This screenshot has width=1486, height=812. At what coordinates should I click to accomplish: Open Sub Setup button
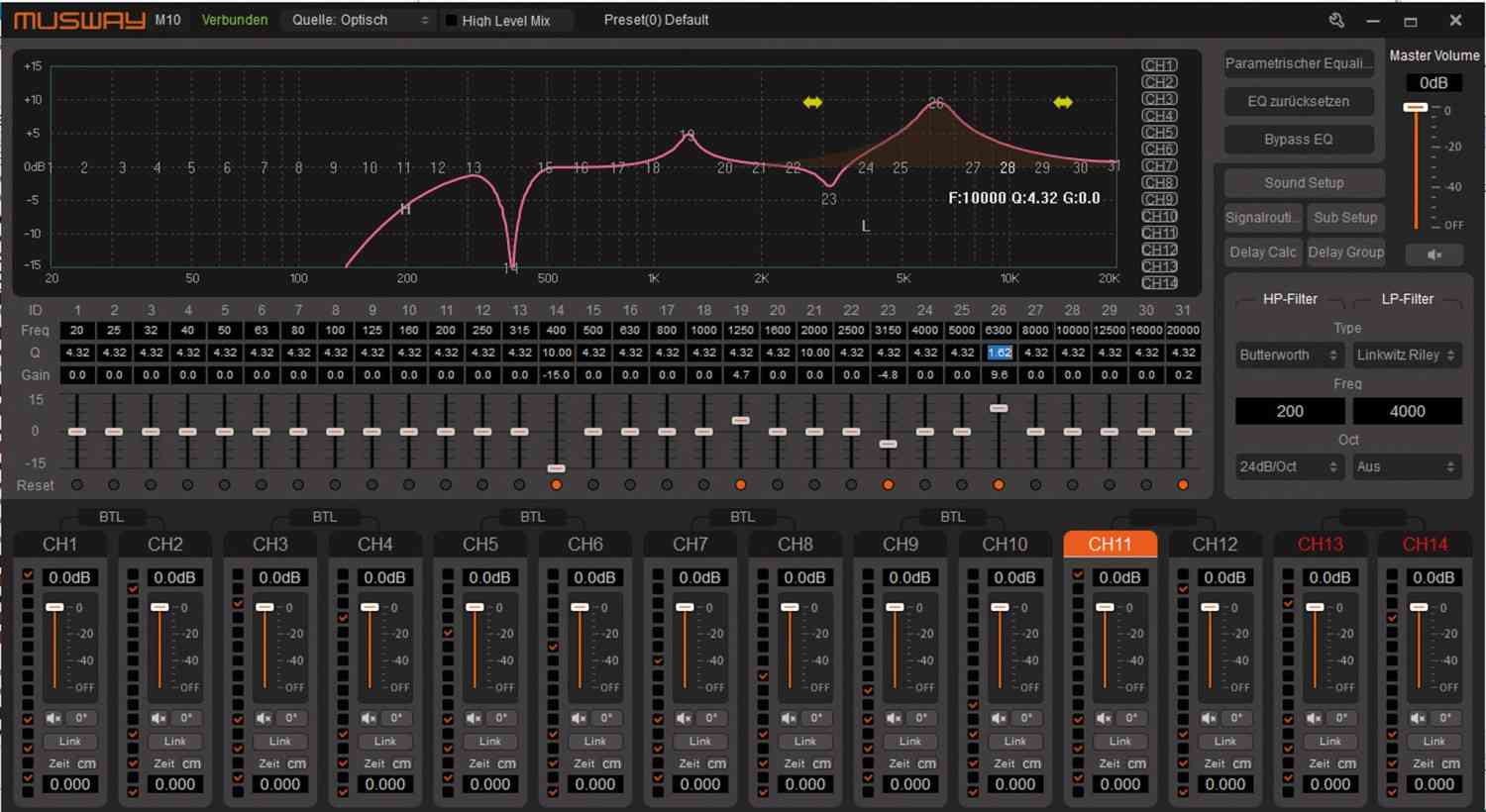1345,218
